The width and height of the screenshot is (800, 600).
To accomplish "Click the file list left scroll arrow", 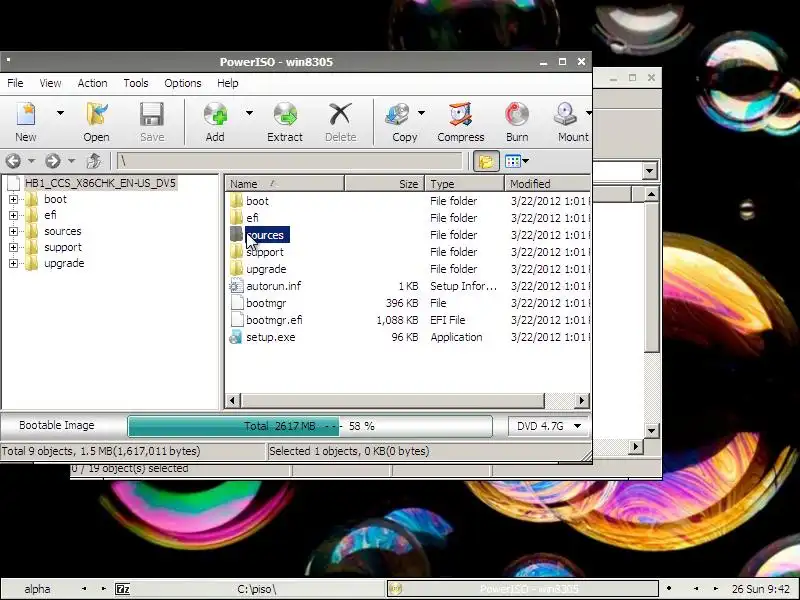I will click(233, 401).
